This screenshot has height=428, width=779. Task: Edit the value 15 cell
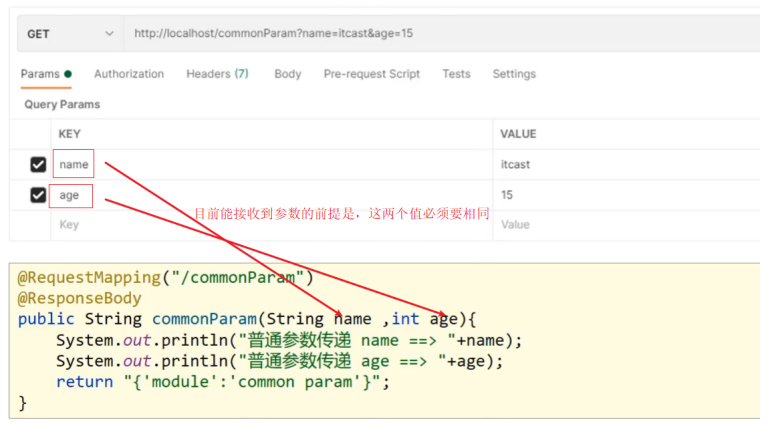[x=626, y=195]
